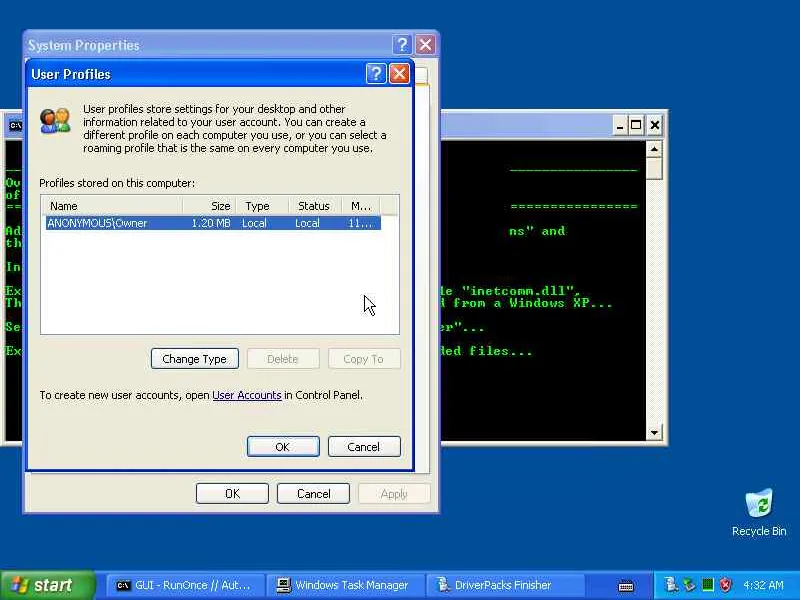The width and height of the screenshot is (800, 600).
Task: Click the command prompt title bar icon
Action: (x=15, y=125)
